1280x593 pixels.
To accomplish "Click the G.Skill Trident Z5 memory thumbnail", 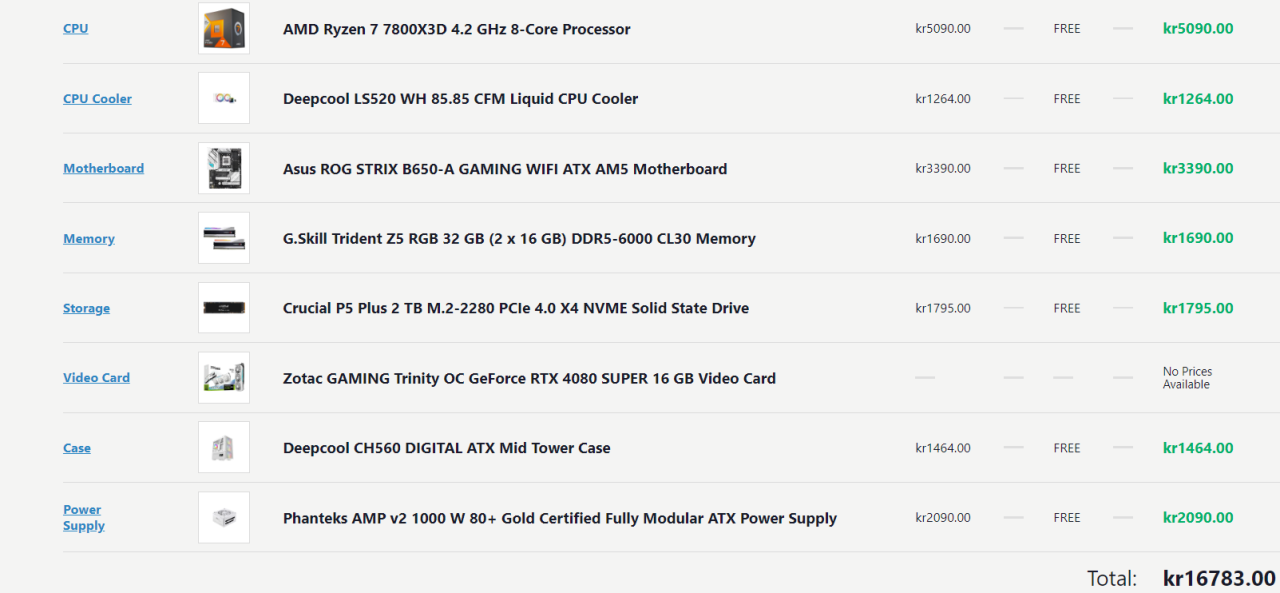I will click(x=223, y=238).
